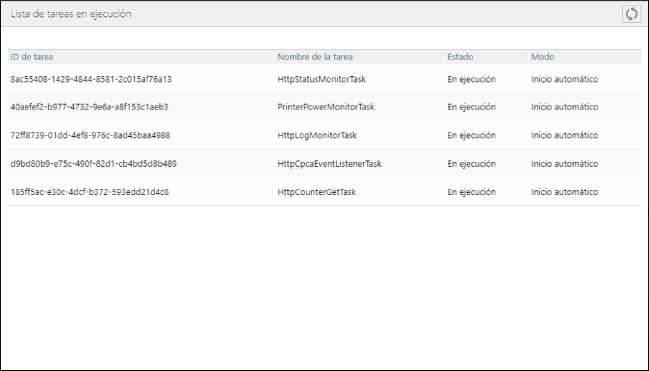This screenshot has width=649, height=371.
Task: Click task ID 8ac55408-1429-4844-8581-2c015af76a13
Action: 91,79
